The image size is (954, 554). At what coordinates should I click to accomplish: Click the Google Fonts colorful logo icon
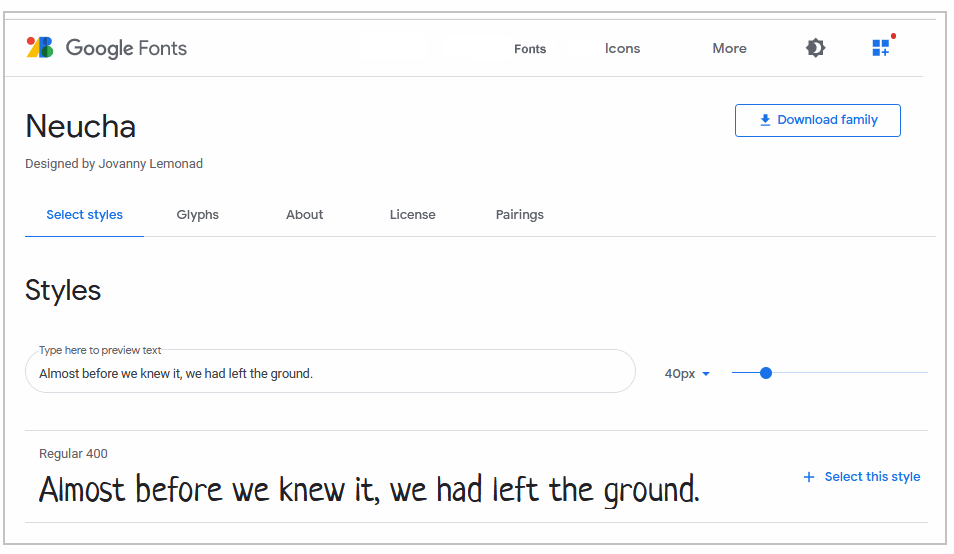[x=40, y=47]
